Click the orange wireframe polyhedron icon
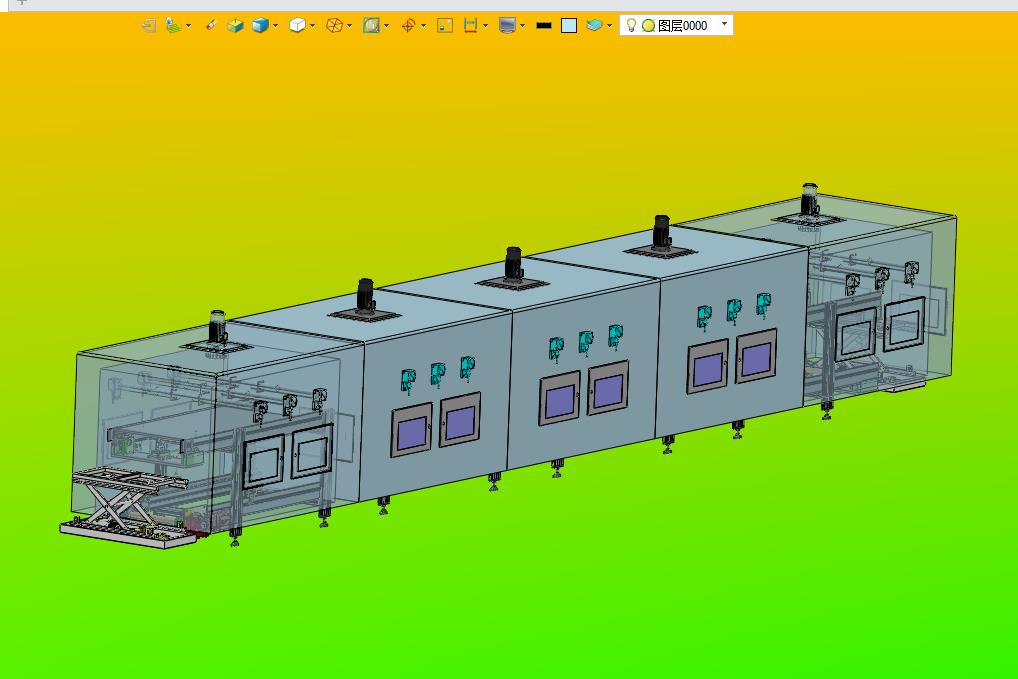This screenshot has width=1018, height=679. point(334,25)
